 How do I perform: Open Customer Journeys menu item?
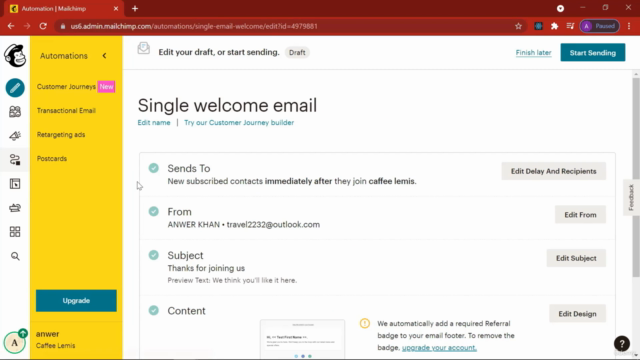point(66,87)
